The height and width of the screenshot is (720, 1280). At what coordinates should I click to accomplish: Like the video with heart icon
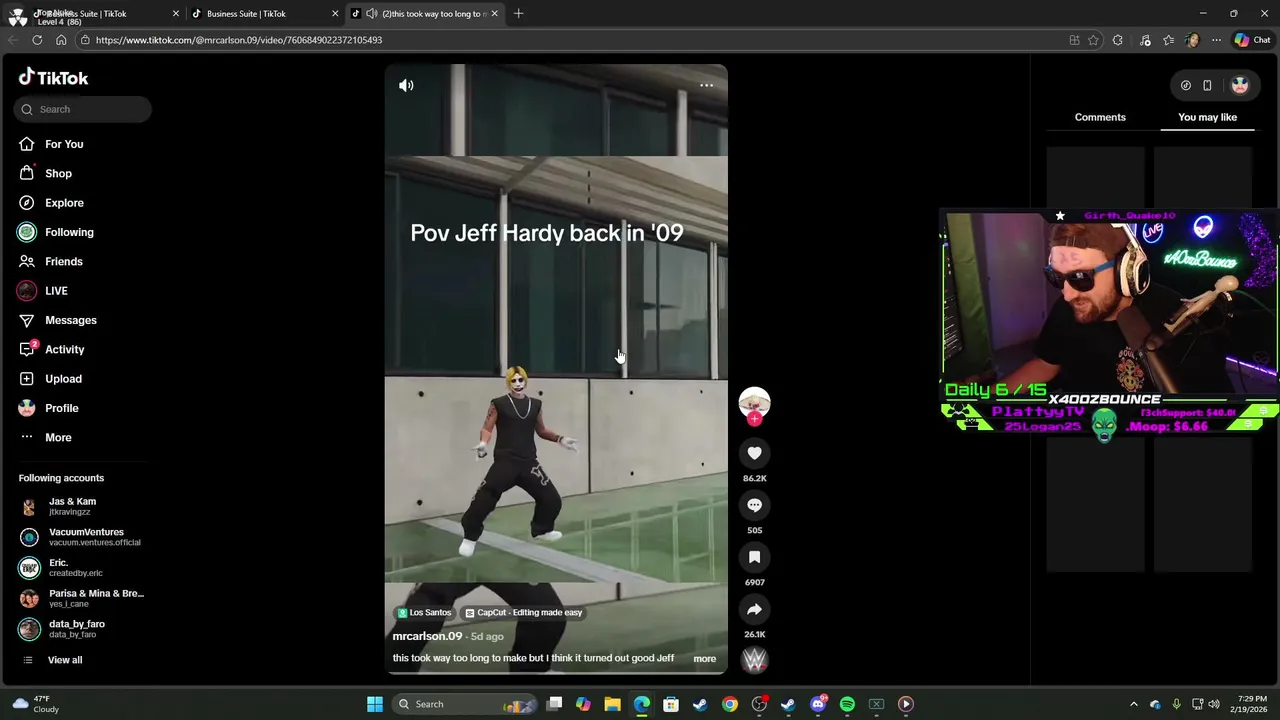tap(754, 453)
